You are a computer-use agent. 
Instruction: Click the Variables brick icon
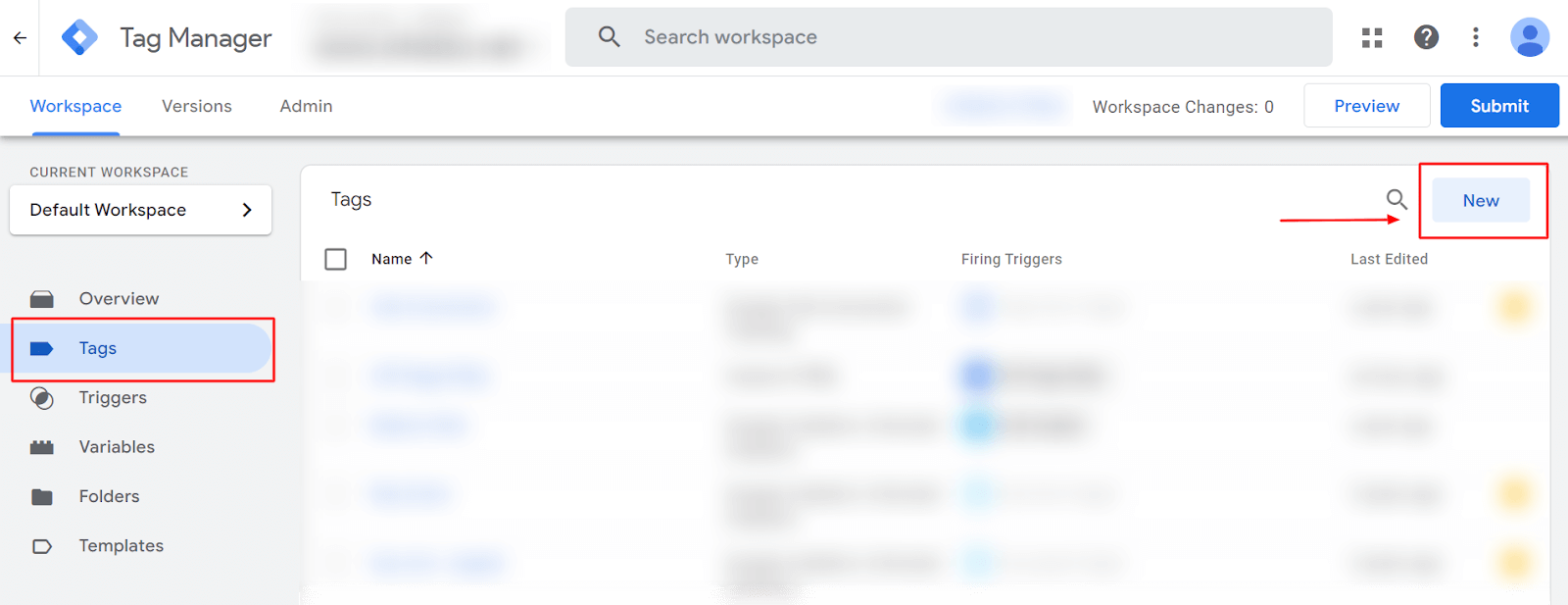coord(42,447)
